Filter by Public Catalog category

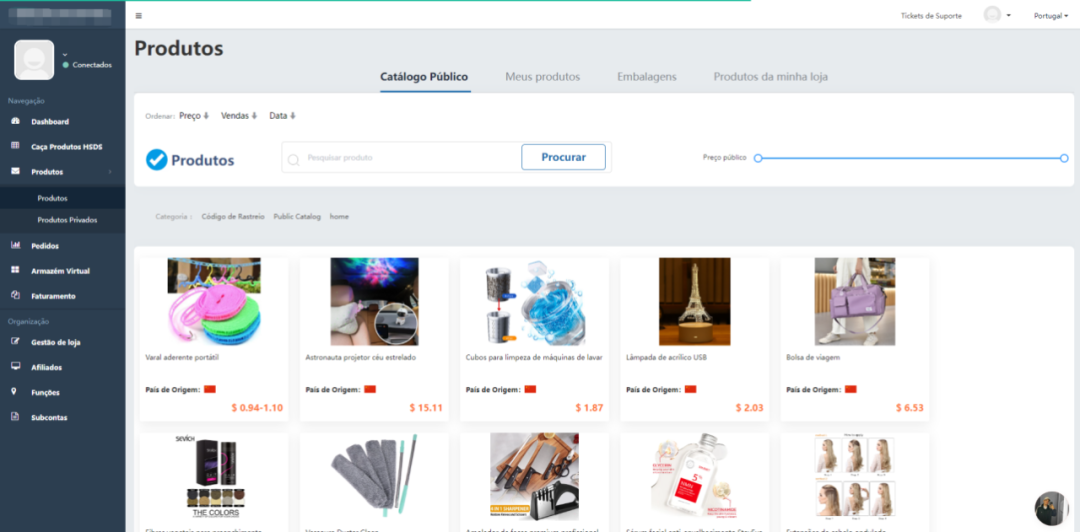pyautogui.click(x=297, y=216)
